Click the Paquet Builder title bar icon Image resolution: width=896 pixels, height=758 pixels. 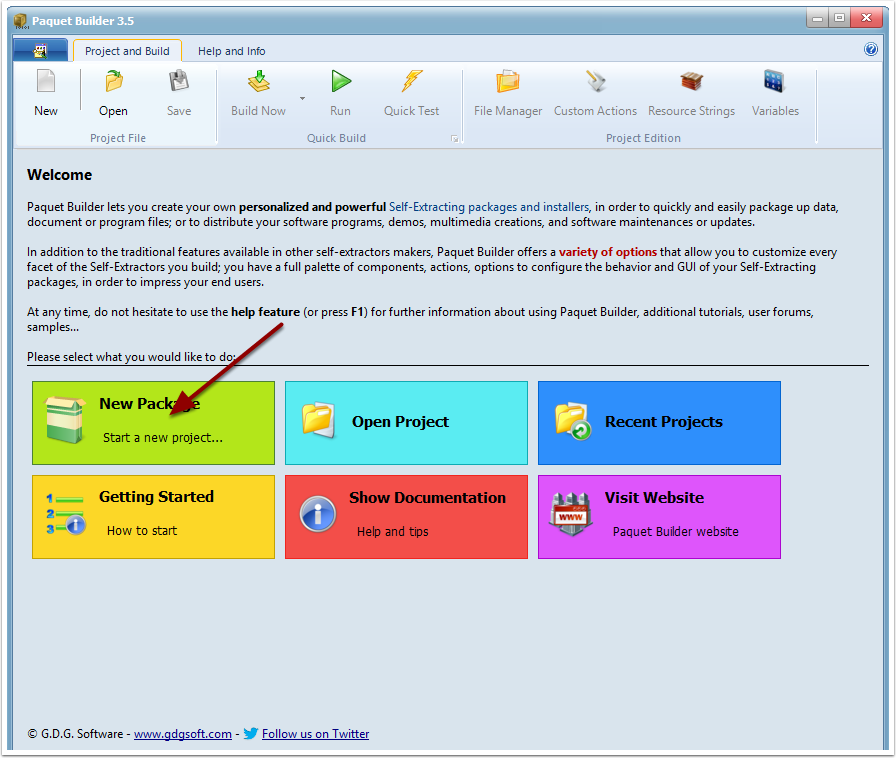(21, 21)
